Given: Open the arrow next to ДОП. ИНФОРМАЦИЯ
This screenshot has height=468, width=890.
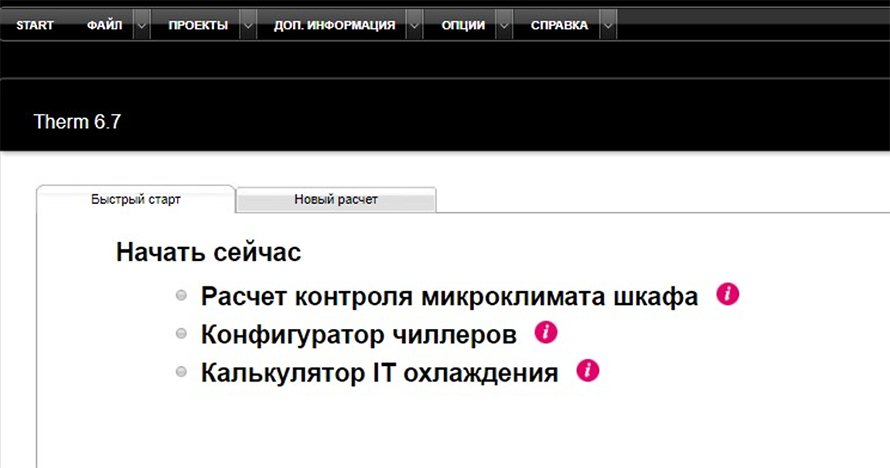Looking at the screenshot, I should pos(414,26).
